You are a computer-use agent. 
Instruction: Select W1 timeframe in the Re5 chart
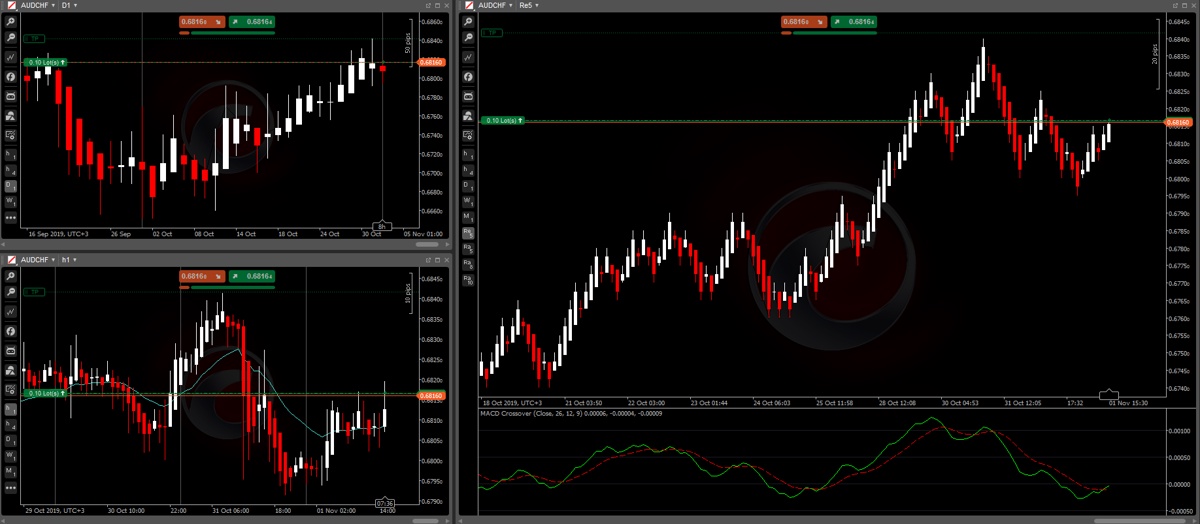point(467,201)
